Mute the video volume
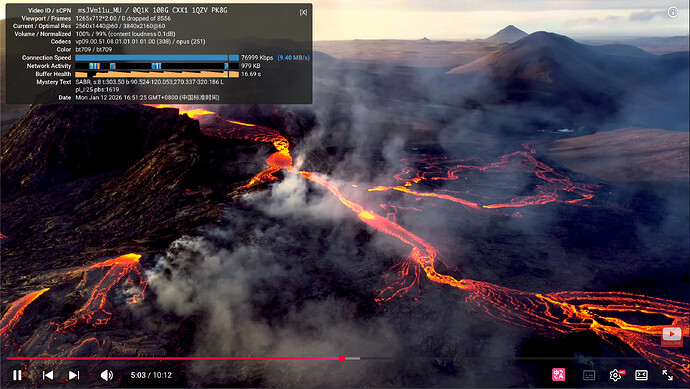Viewport: 690px width, 389px height. pyautogui.click(x=106, y=375)
